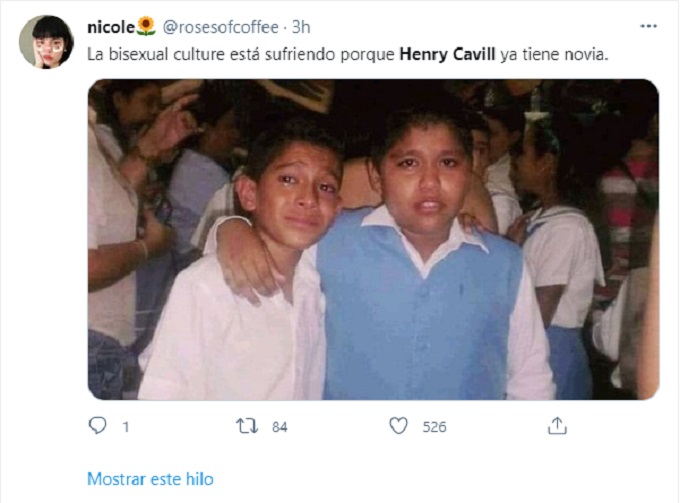The width and height of the screenshot is (680, 503).
Task: Open the share options icon
Action: (557, 426)
